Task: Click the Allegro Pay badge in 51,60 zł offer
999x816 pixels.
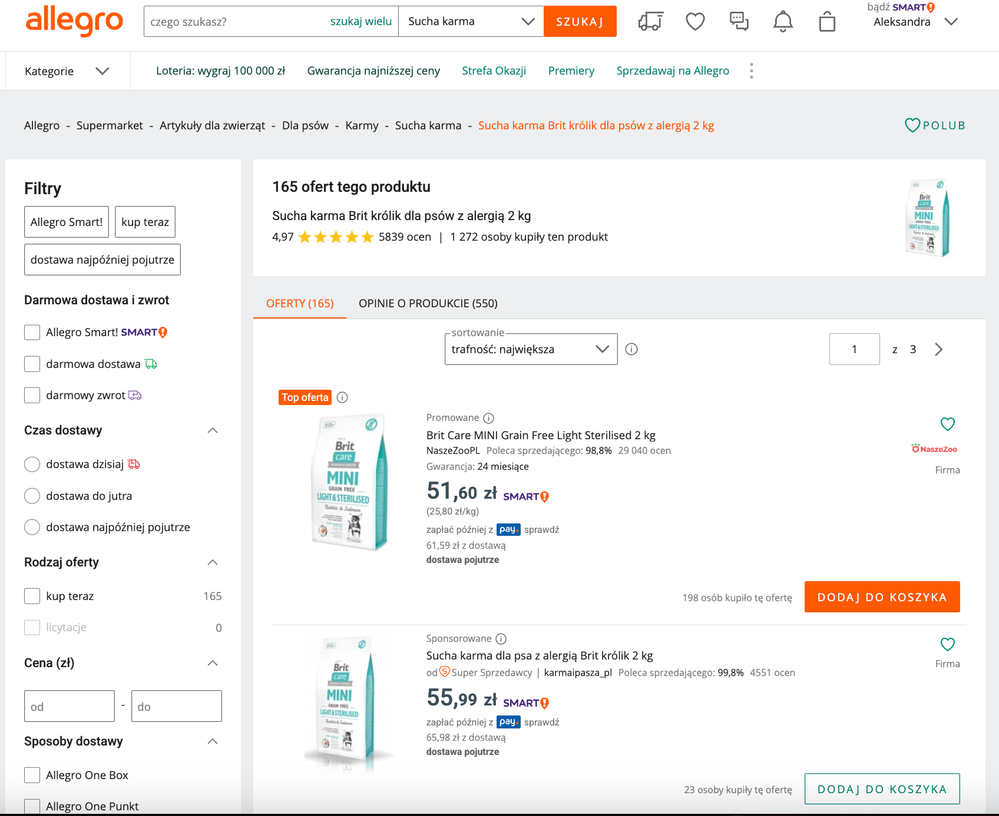Action: (x=508, y=529)
